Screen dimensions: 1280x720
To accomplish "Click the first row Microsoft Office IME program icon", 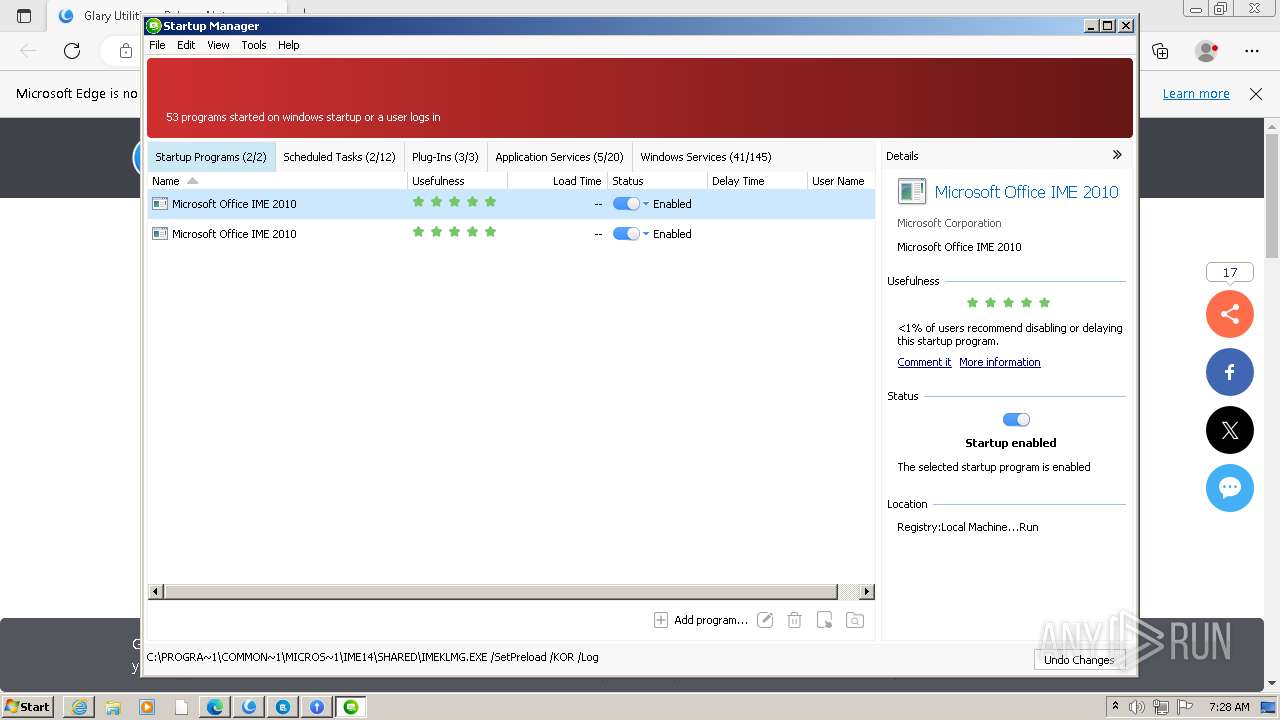I will pyautogui.click(x=160, y=204).
